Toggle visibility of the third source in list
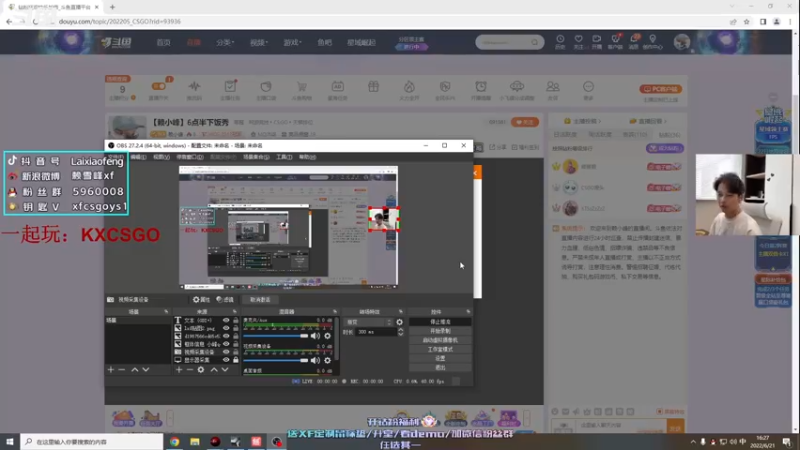Image resolution: width=800 pixels, height=450 pixels. [226, 336]
